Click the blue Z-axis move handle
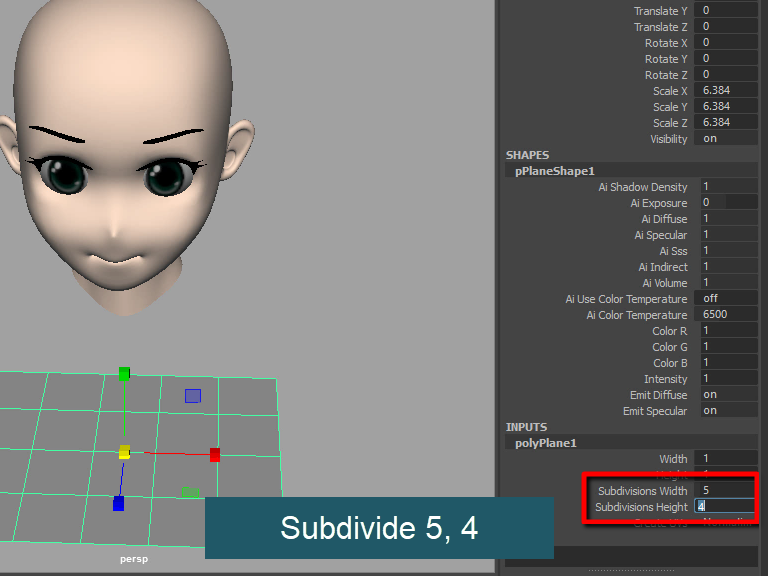This screenshot has height=576, width=768. click(118, 503)
